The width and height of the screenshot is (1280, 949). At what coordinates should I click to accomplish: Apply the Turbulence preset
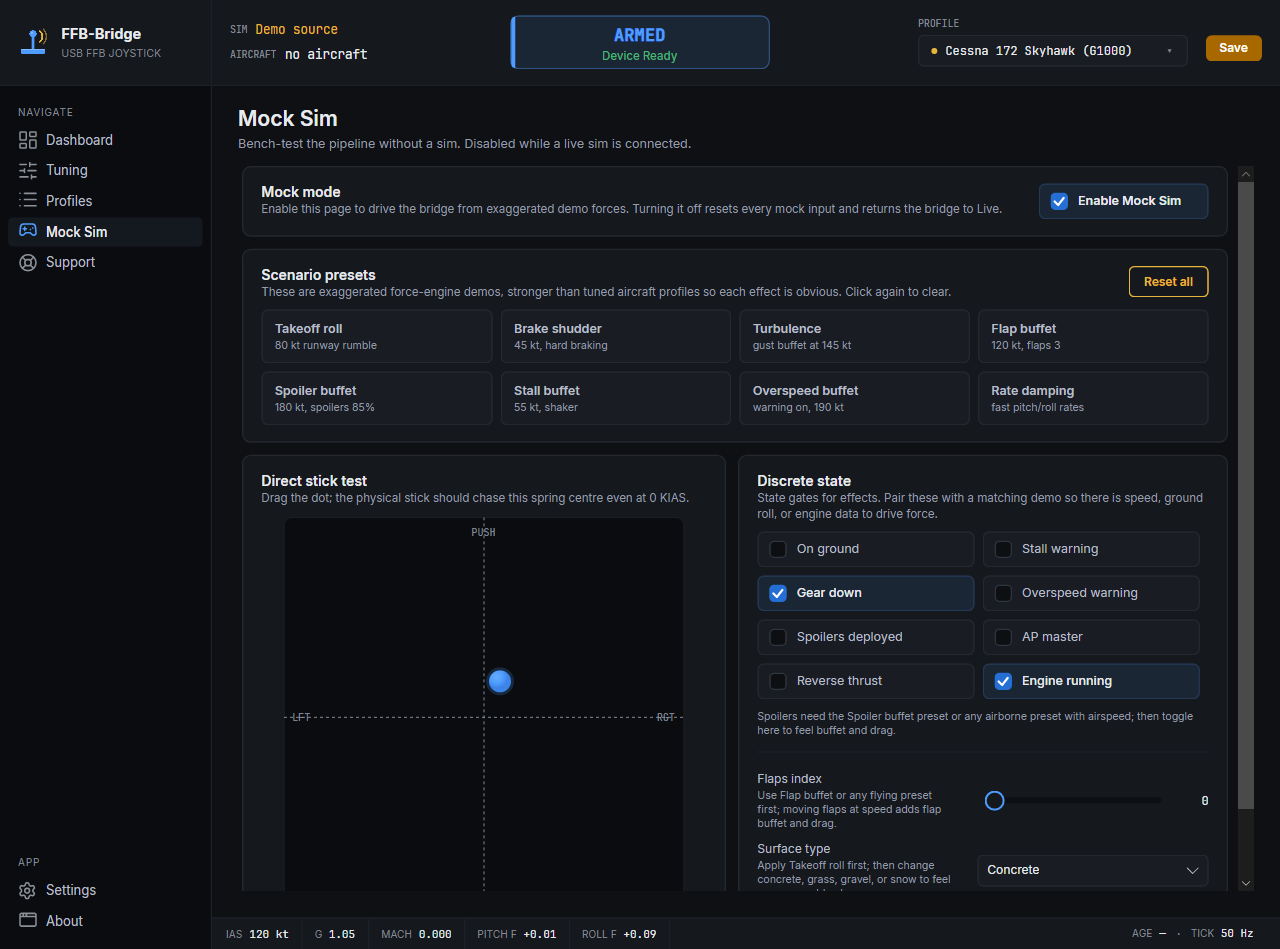coord(854,336)
